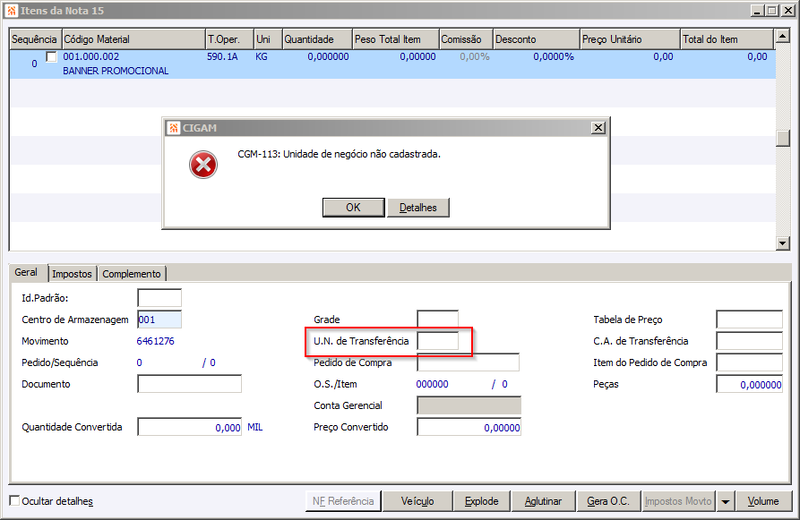
Task: Click the Gera O.C. button
Action: [608, 501]
